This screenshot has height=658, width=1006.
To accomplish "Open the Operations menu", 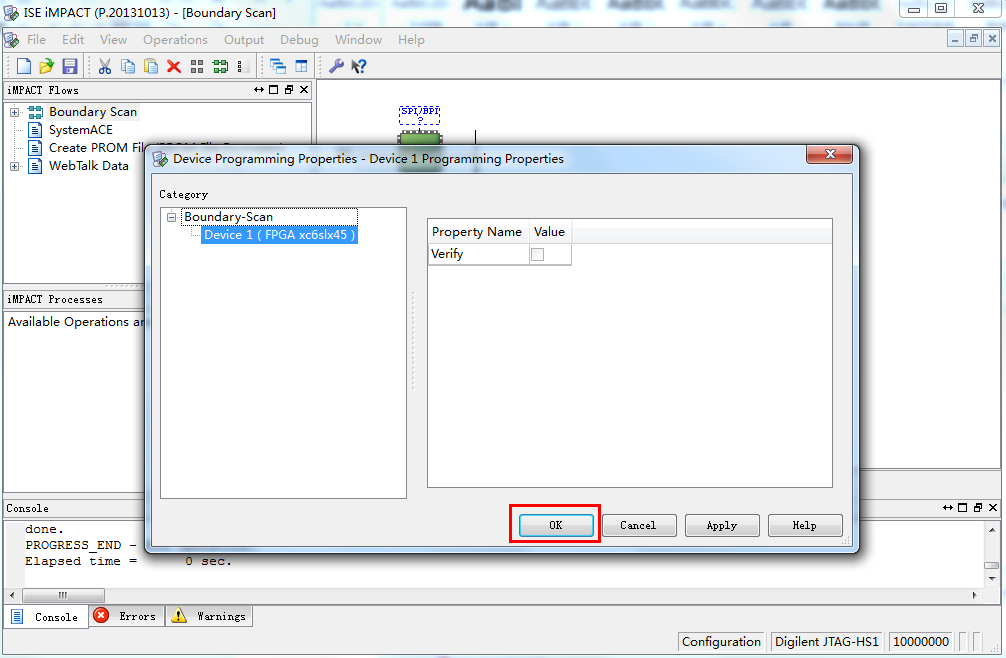I will tap(175, 40).
